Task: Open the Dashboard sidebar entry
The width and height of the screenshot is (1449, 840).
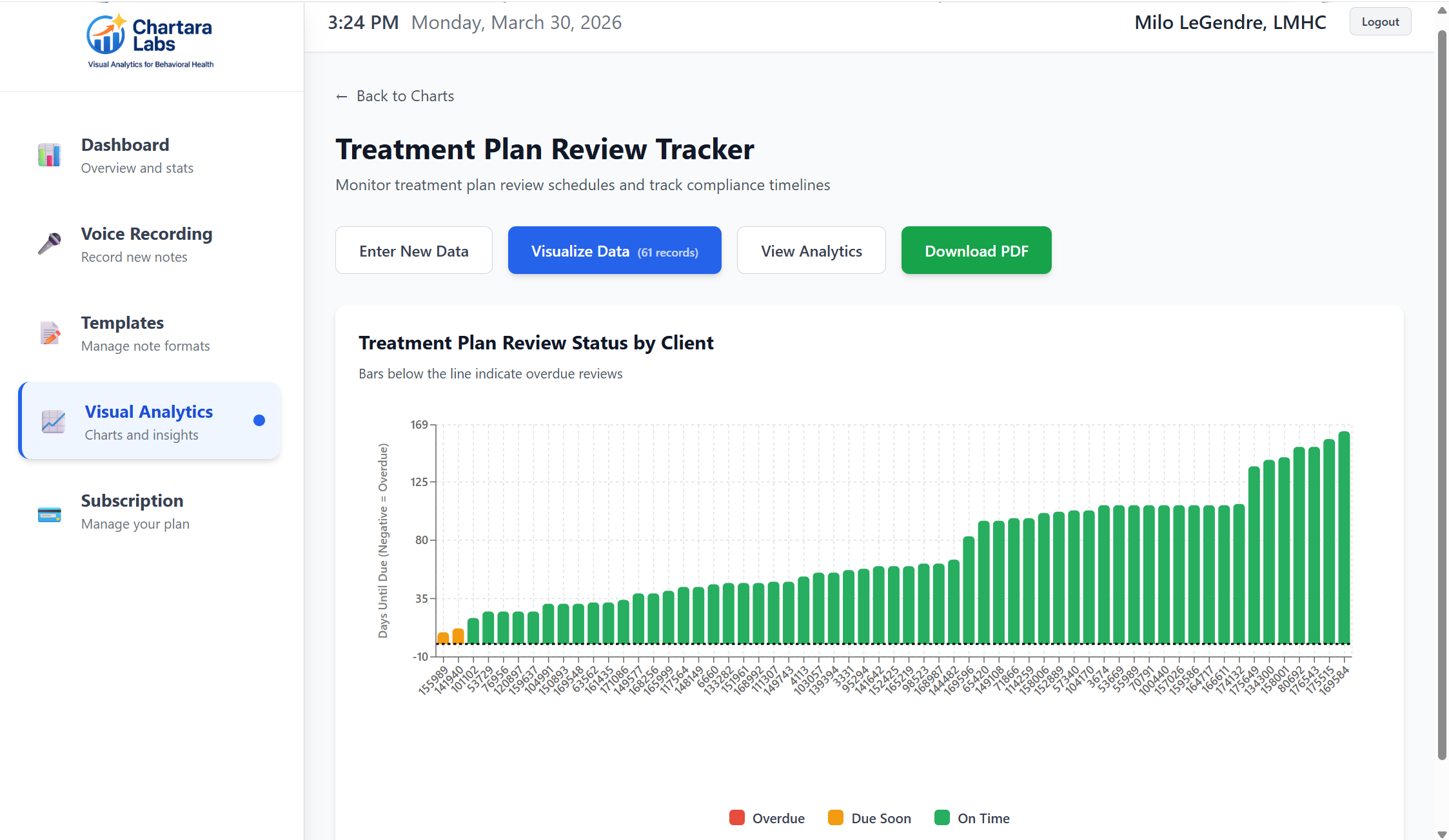Action: pyautogui.click(x=124, y=155)
